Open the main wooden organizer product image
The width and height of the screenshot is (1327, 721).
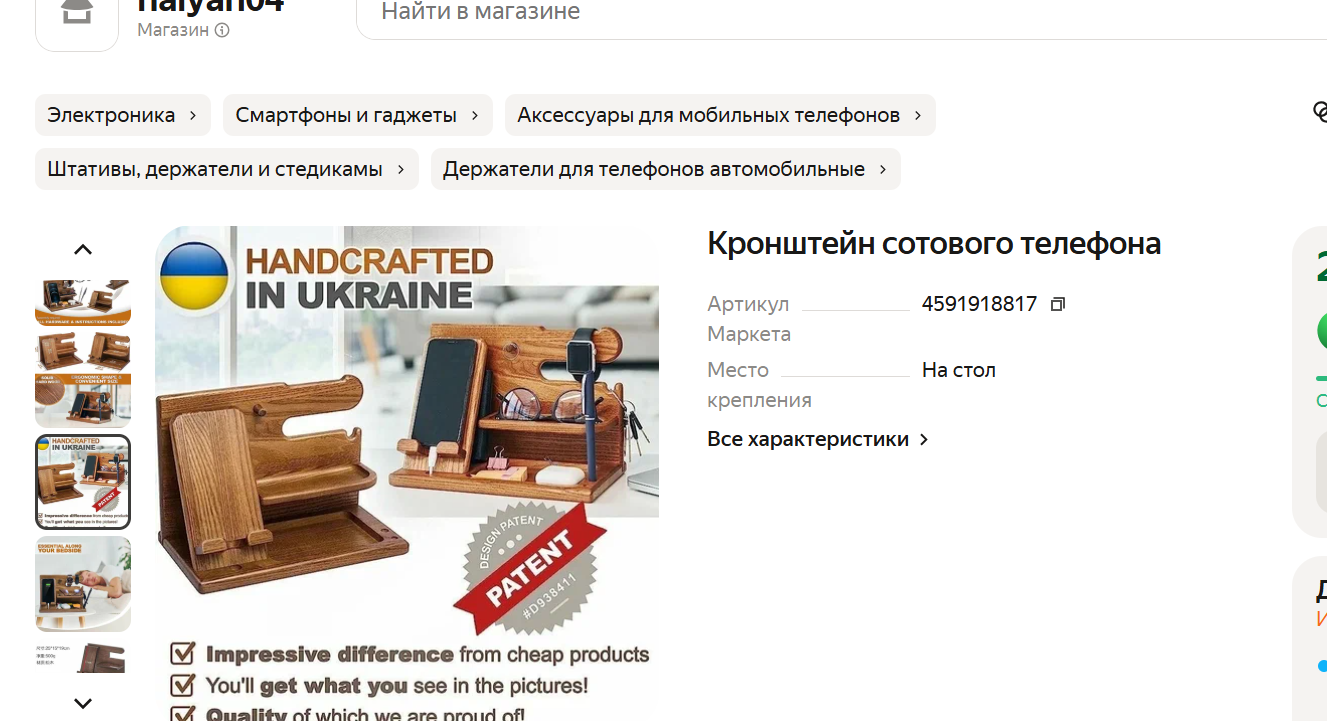(407, 473)
